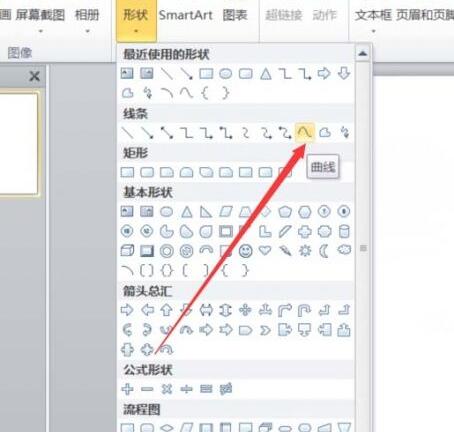Choose the cross shape under 基本形状

[x=305, y=231]
